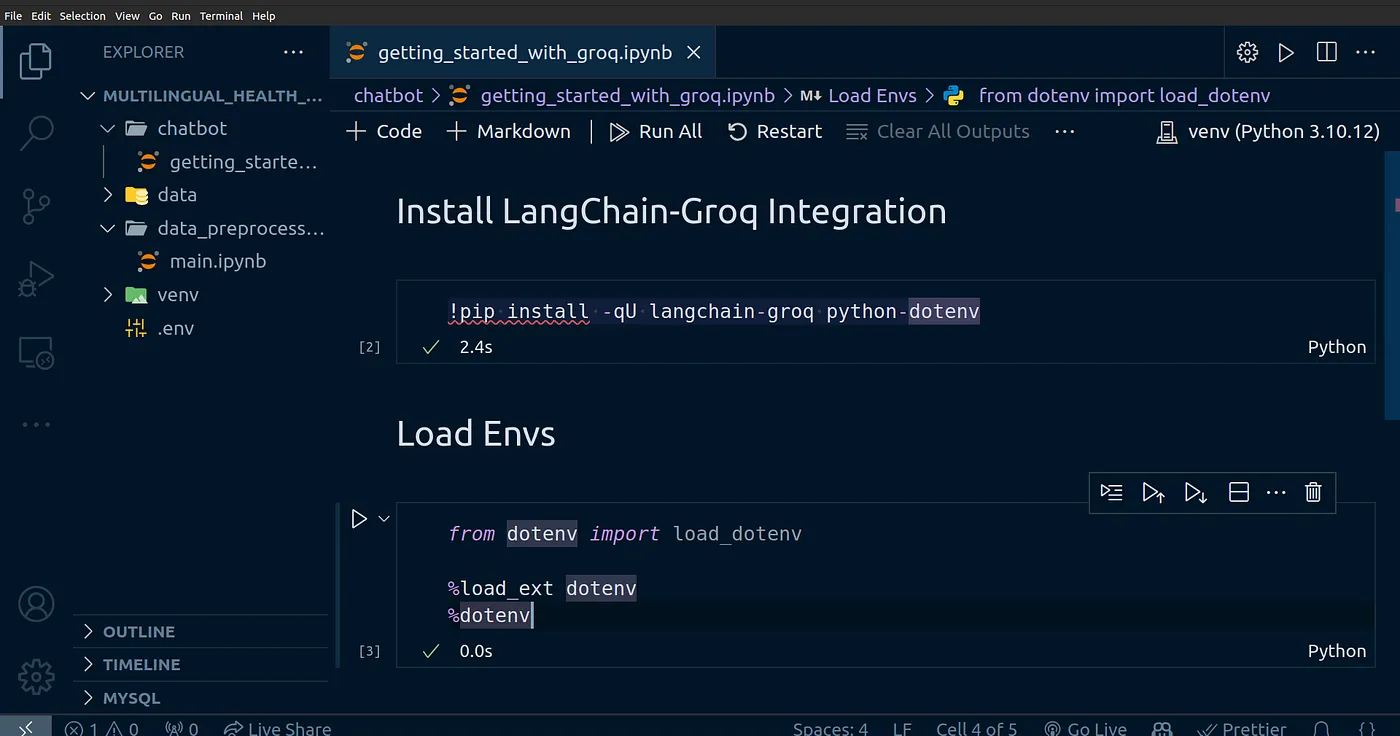This screenshot has width=1400, height=736.
Task: Restart the notebook kernel
Action: click(x=775, y=131)
